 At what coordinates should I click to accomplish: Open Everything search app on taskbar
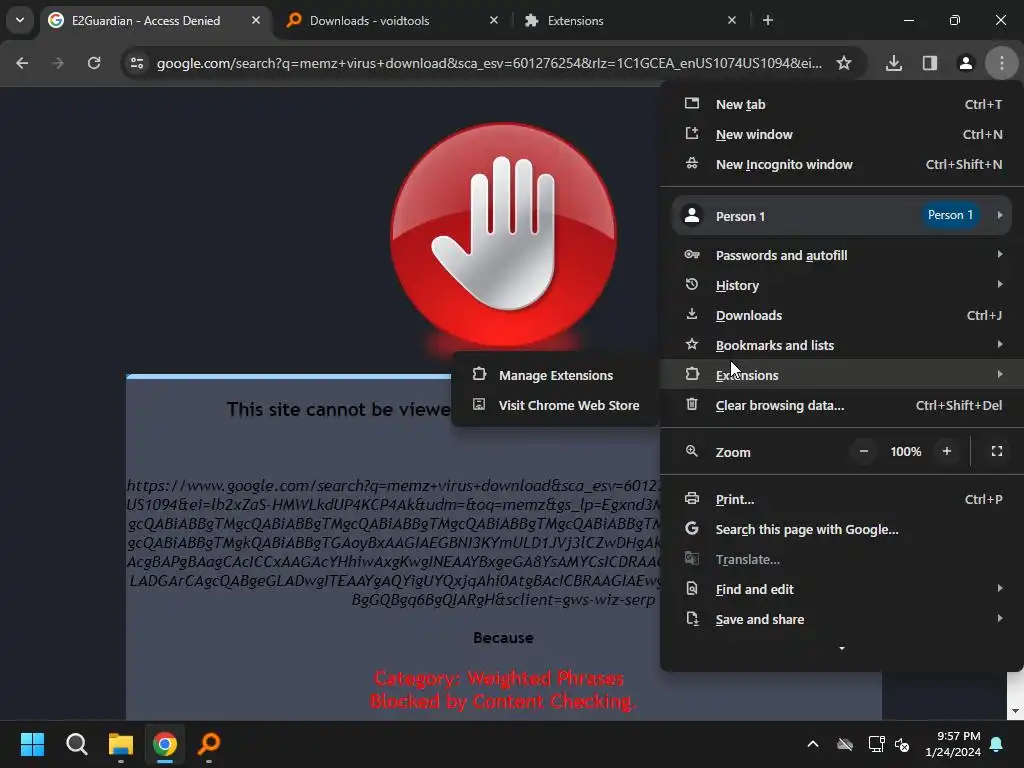209,744
